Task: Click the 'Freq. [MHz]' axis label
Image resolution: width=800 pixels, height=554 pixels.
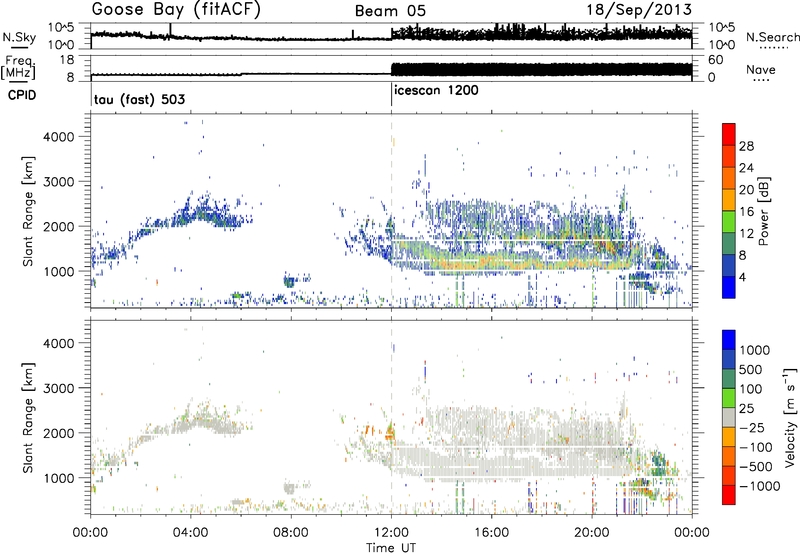Action: [18, 68]
